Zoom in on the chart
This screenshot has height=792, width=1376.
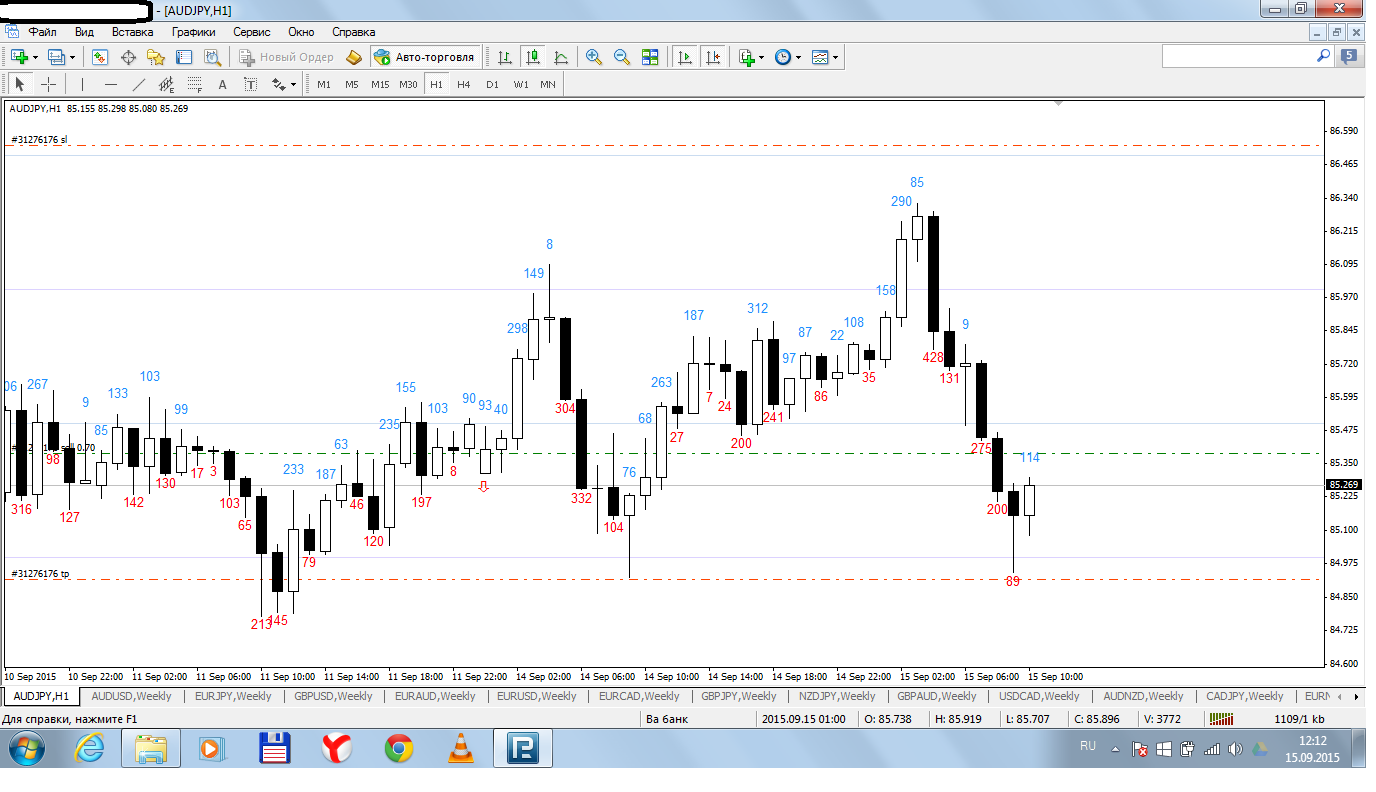pyautogui.click(x=594, y=57)
